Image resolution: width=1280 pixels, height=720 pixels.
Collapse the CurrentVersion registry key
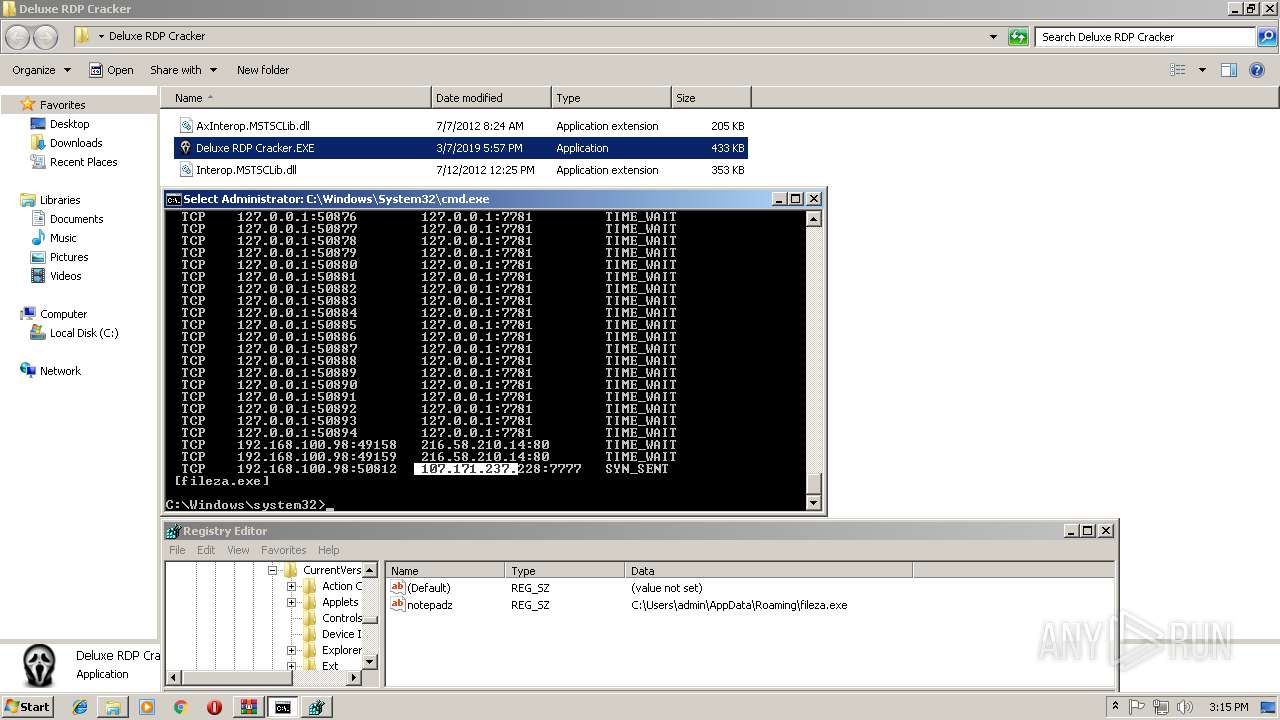pyautogui.click(x=271, y=570)
